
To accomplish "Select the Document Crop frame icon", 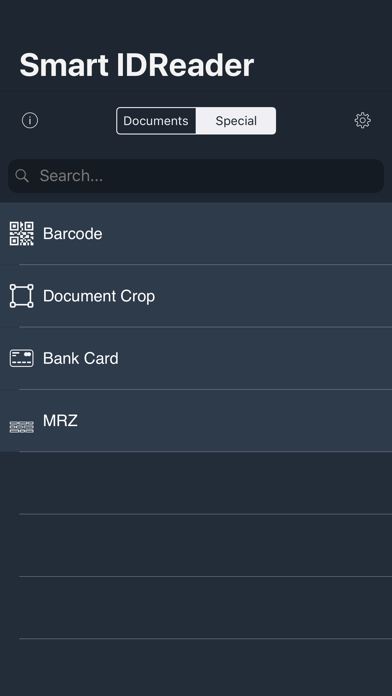I will (x=21, y=296).
